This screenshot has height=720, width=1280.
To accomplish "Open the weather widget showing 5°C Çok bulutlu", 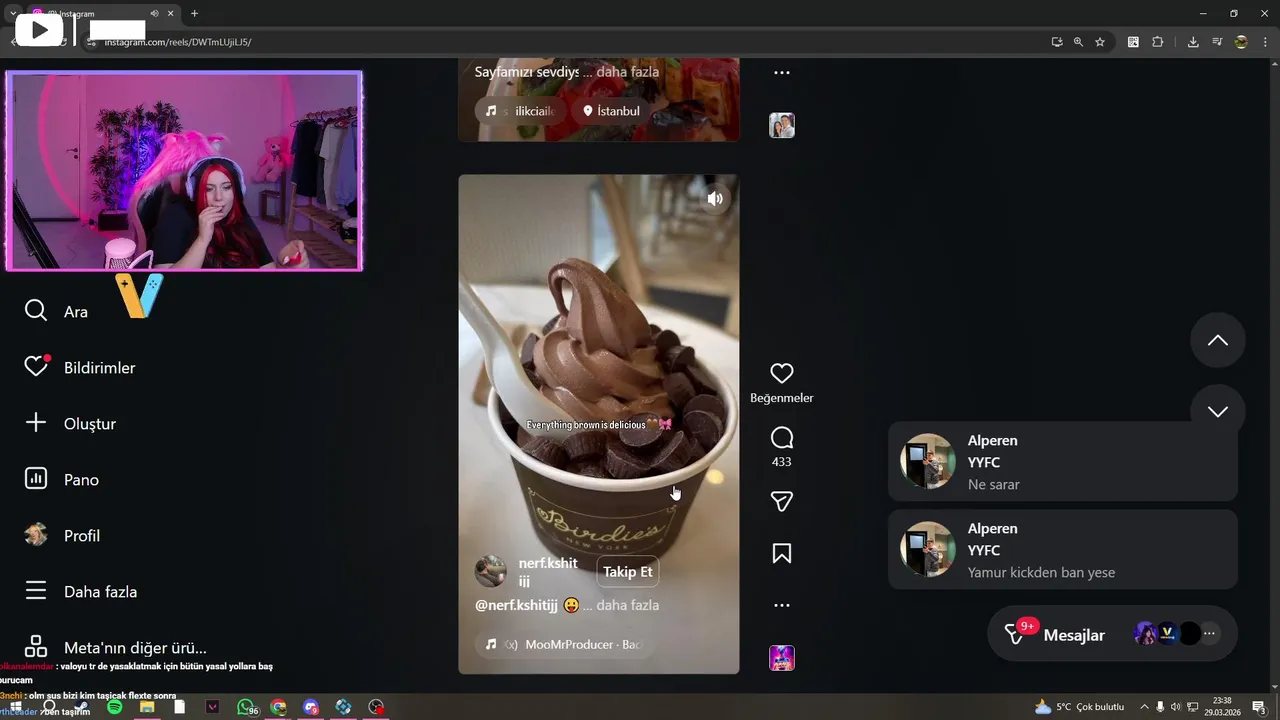I will [x=1080, y=707].
